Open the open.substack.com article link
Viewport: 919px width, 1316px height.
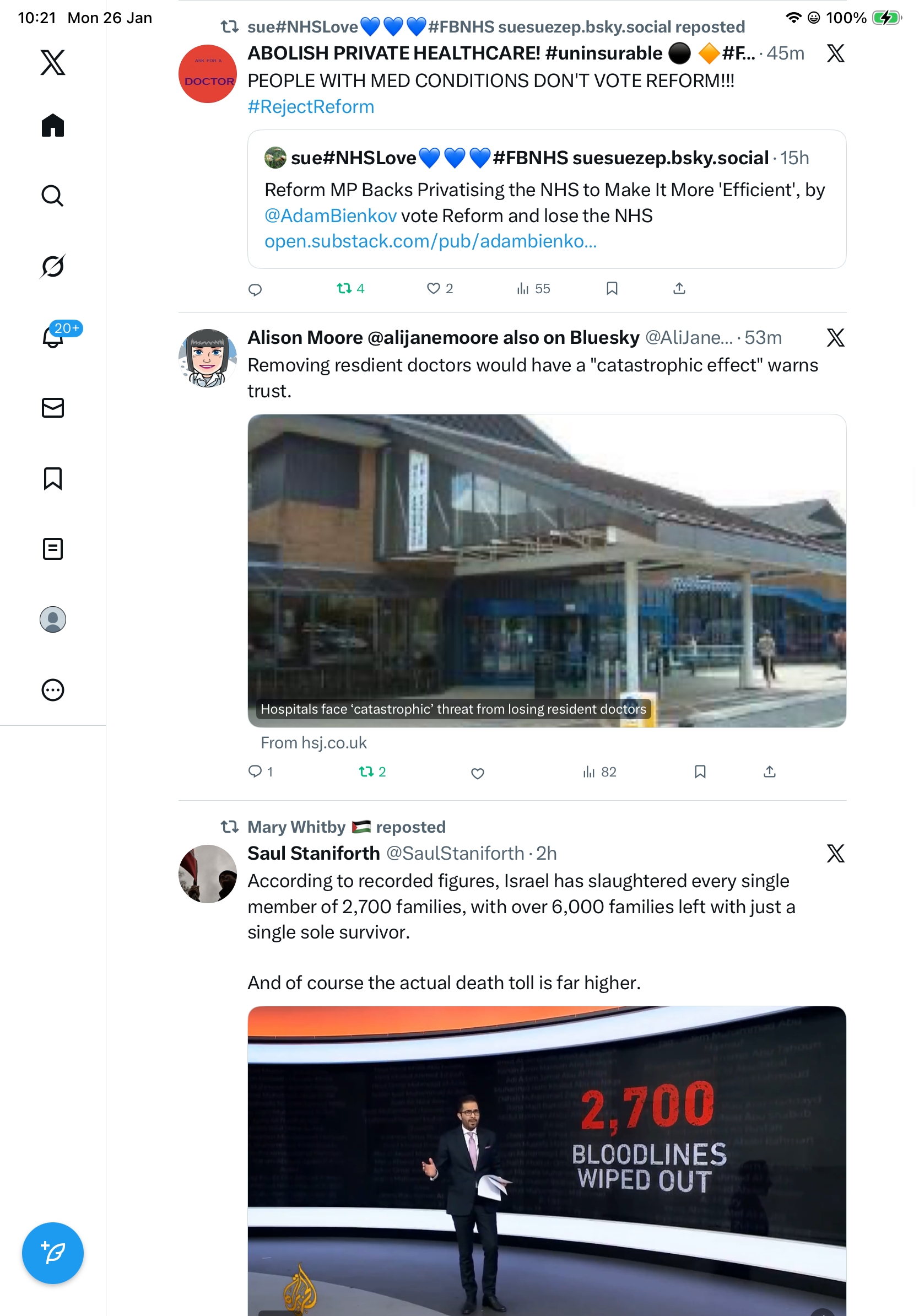point(430,241)
